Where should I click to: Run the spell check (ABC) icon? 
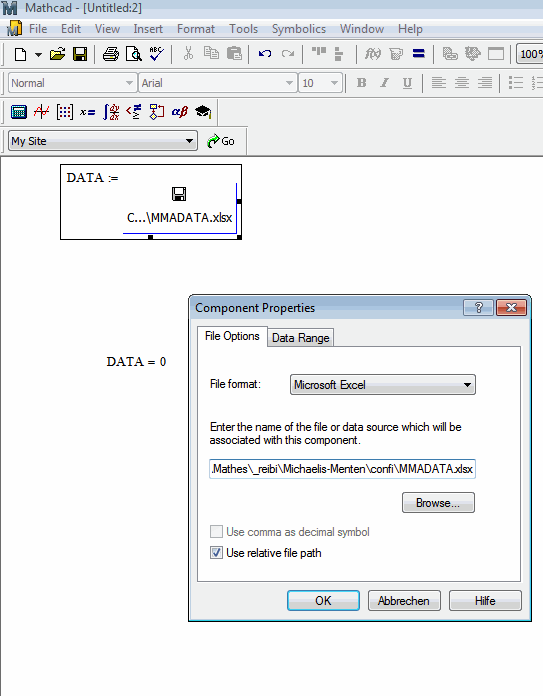pyautogui.click(x=156, y=54)
